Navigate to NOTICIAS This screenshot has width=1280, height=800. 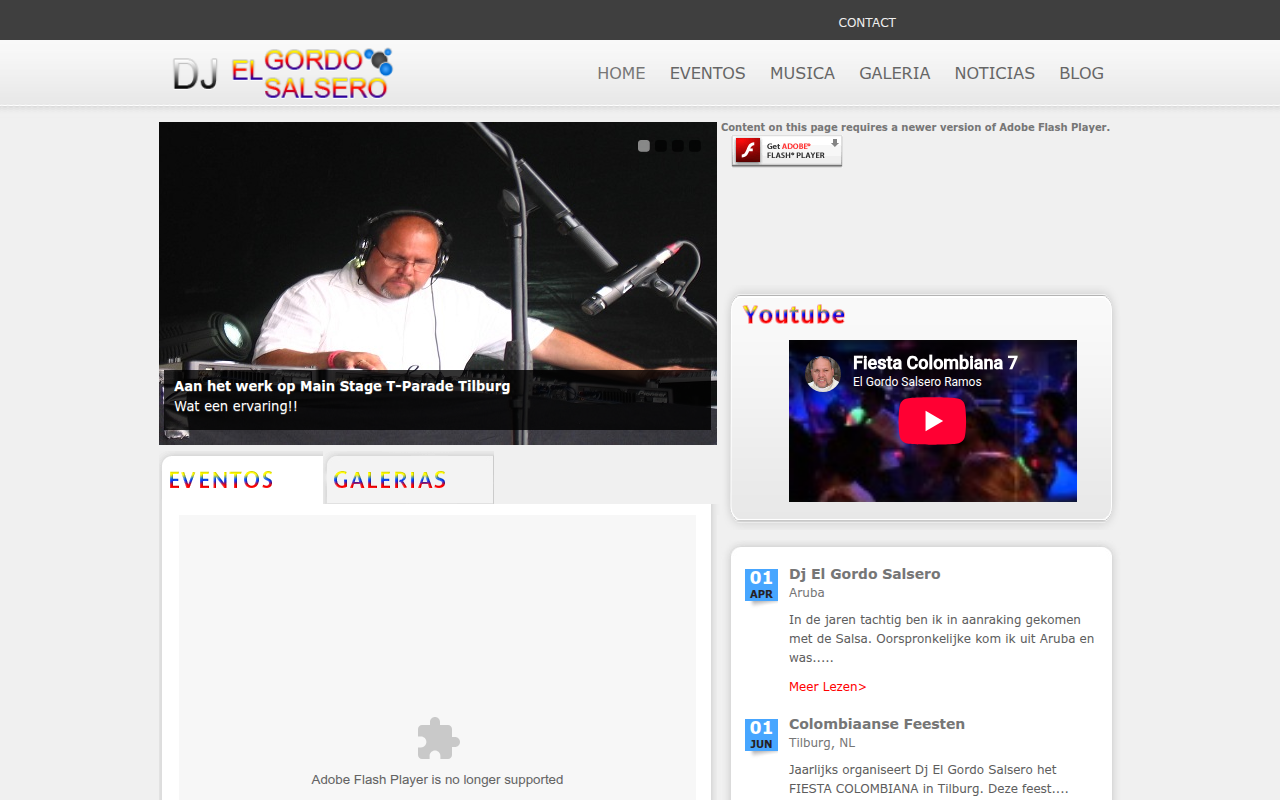point(995,73)
